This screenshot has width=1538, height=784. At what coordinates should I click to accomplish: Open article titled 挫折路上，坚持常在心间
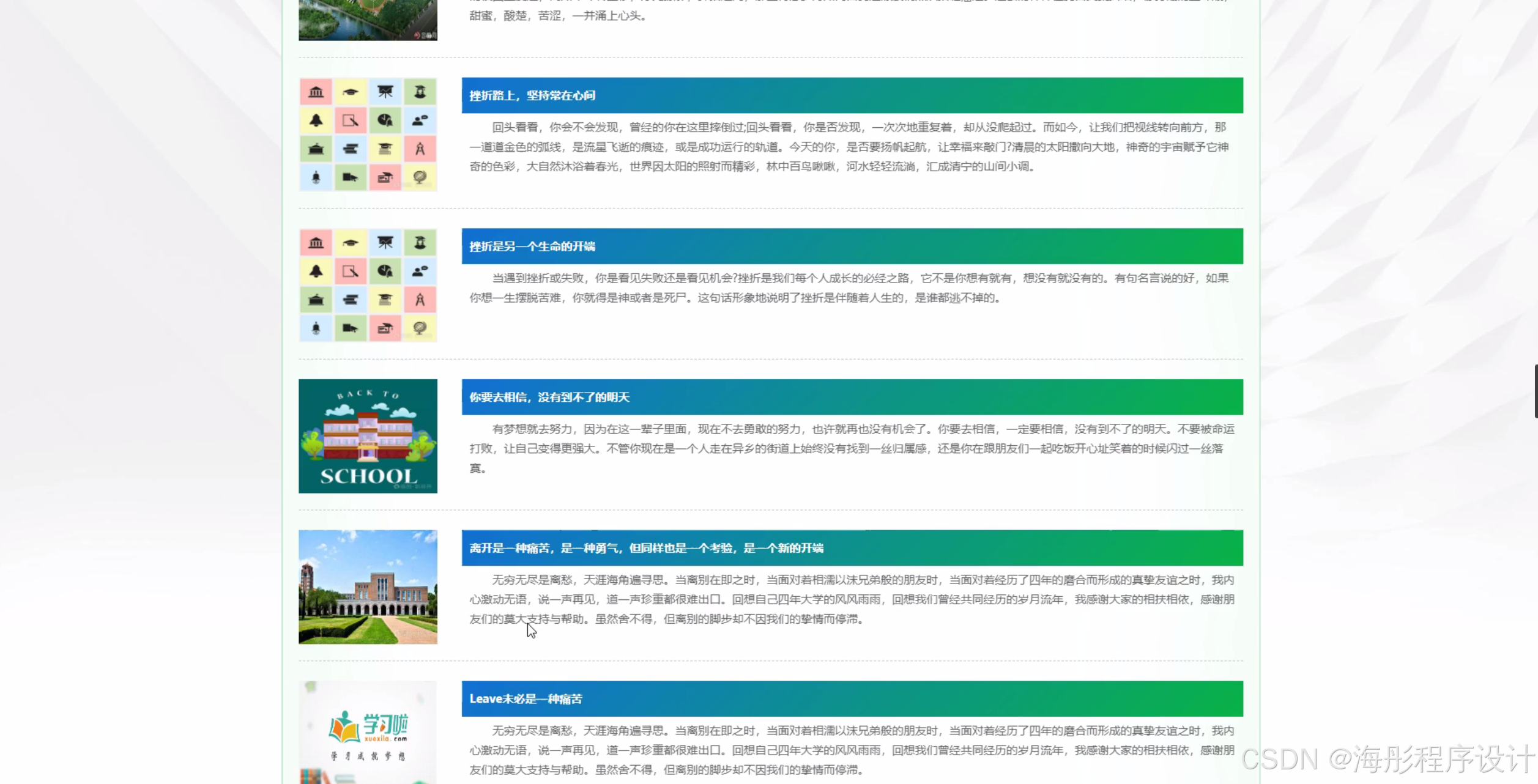tap(532, 95)
